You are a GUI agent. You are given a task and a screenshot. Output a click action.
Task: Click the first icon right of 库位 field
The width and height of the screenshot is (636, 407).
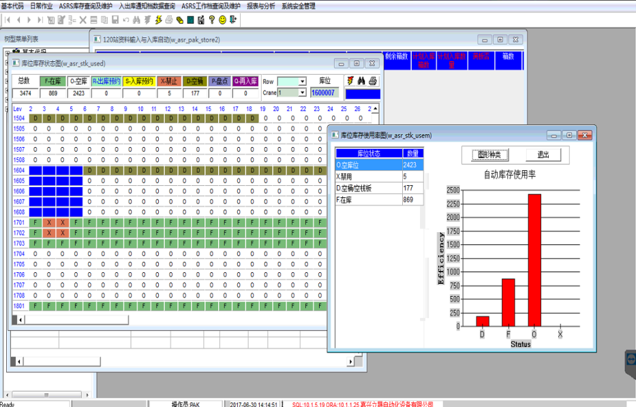[351, 81]
